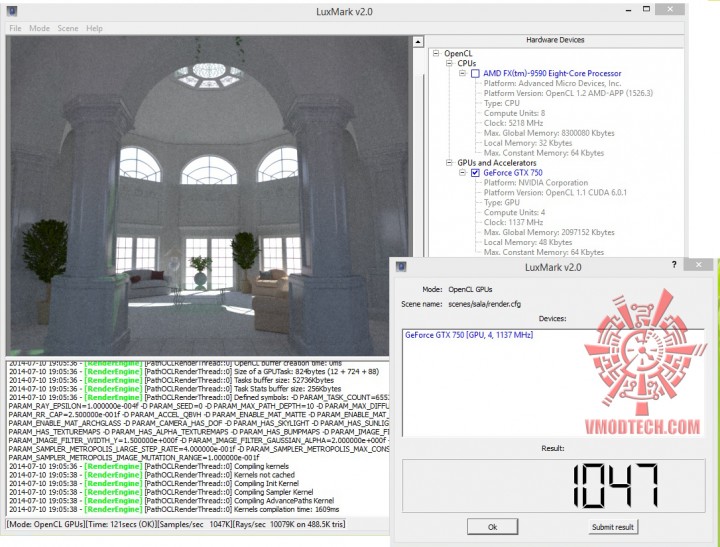Select GeForce GTX 750 in the Devices list
Image resolution: width=720 pixels, height=547 pixels.
469,335
